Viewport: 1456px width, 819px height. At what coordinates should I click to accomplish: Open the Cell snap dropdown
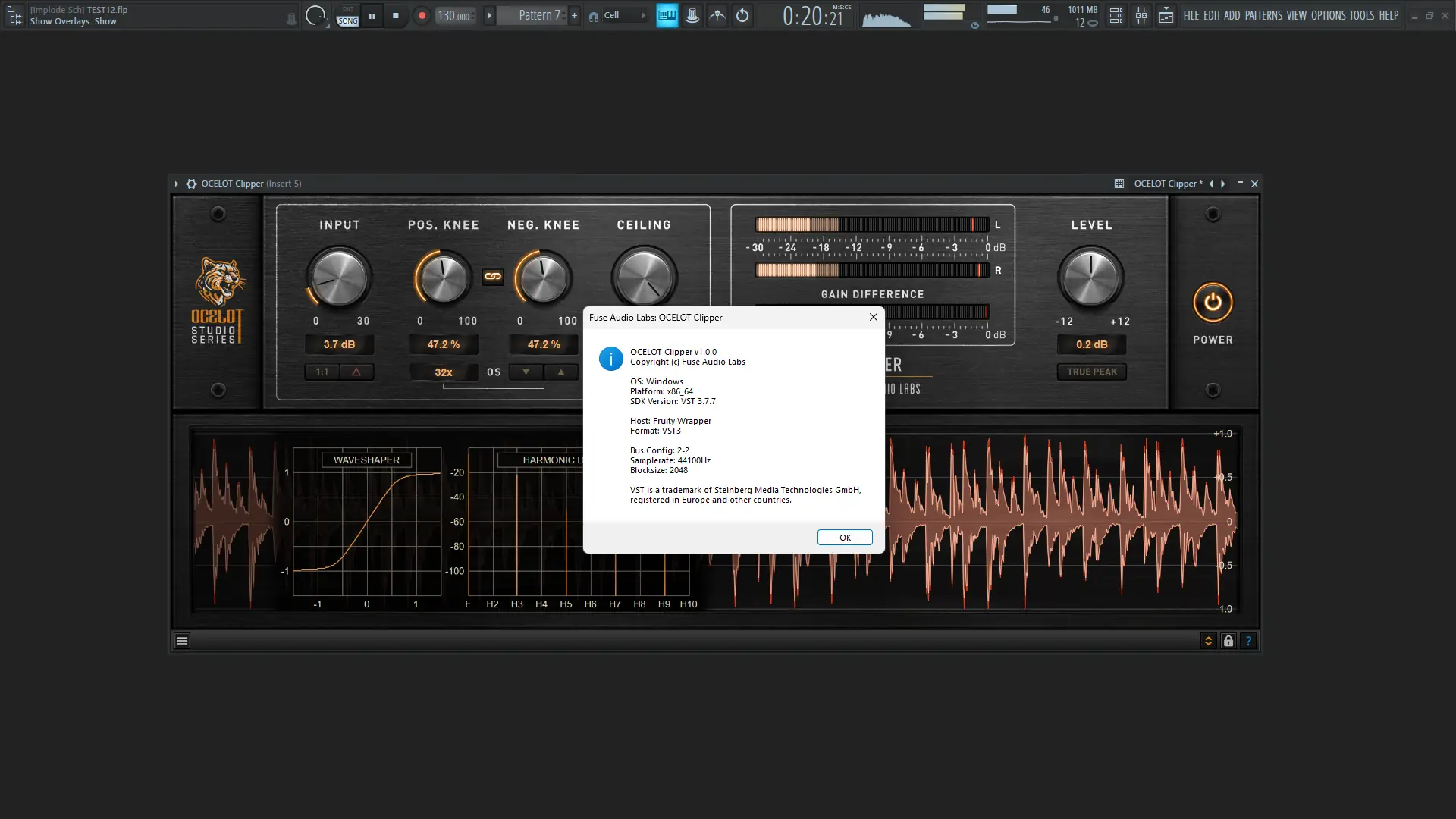tap(620, 15)
